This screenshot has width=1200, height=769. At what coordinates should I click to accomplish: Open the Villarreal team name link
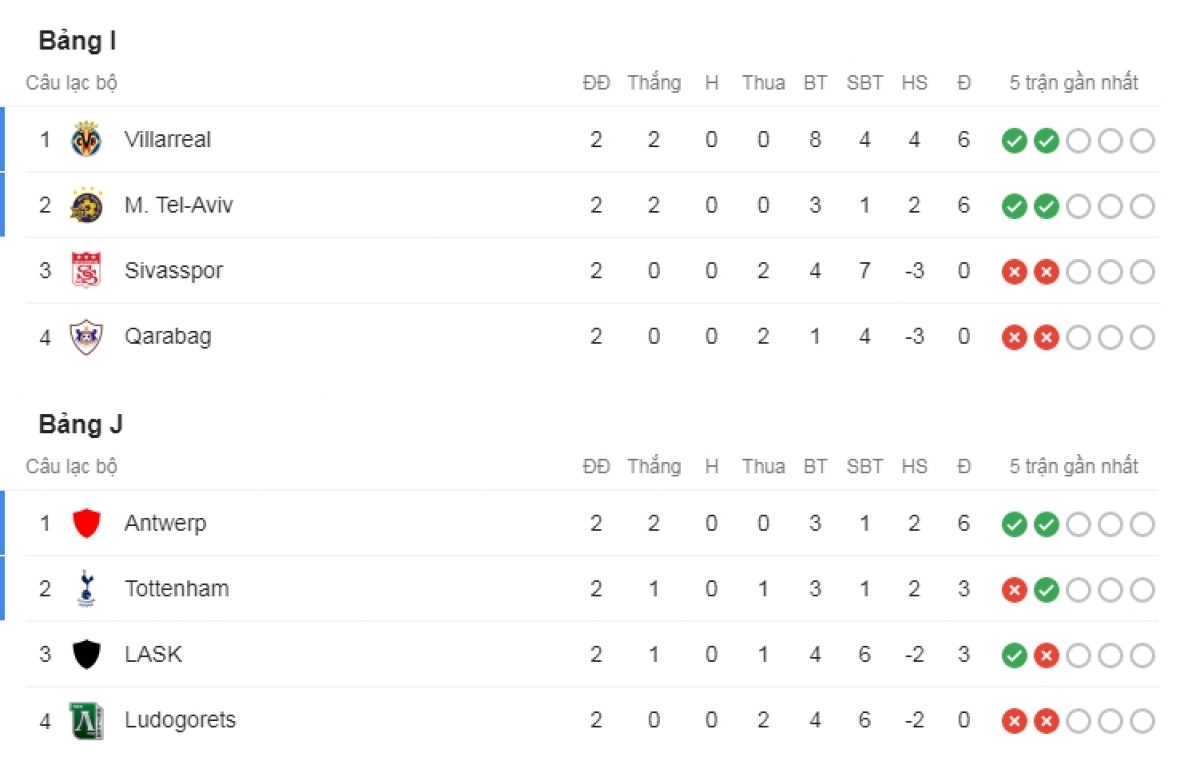[x=168, y=140]
